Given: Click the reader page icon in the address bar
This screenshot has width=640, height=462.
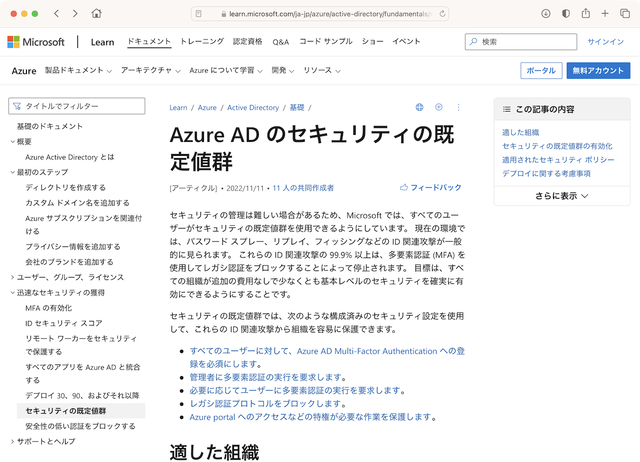Looking at the screenshot, I should coord(199,14).
